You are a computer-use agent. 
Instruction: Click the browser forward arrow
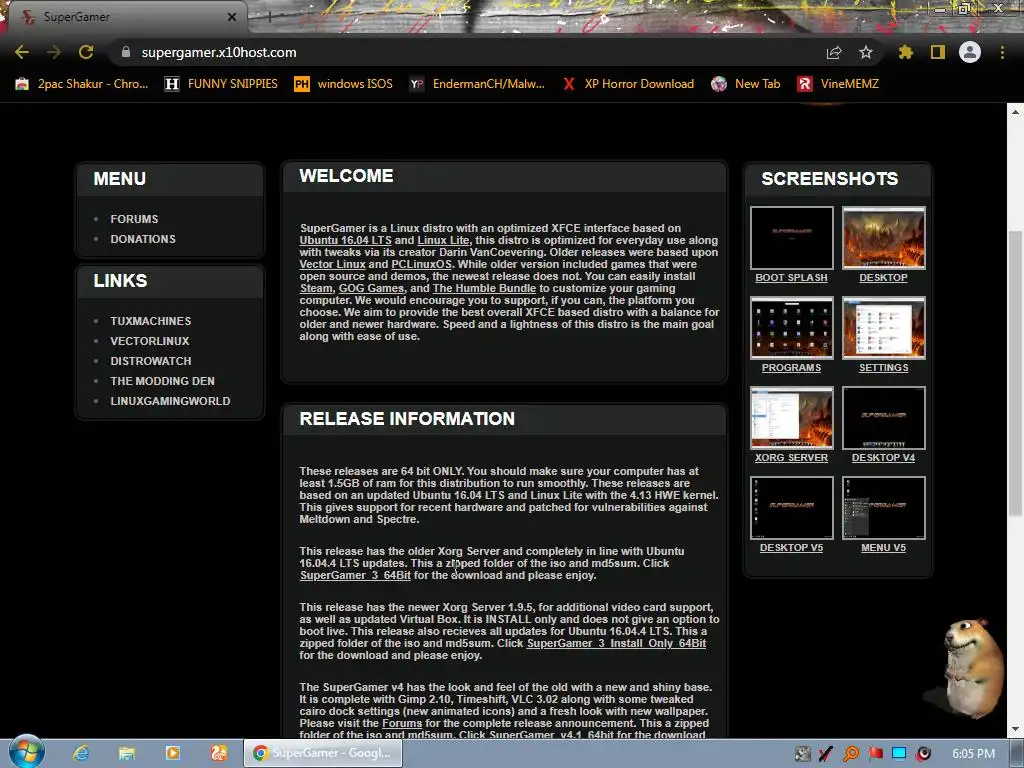click(x=54, y=52)
